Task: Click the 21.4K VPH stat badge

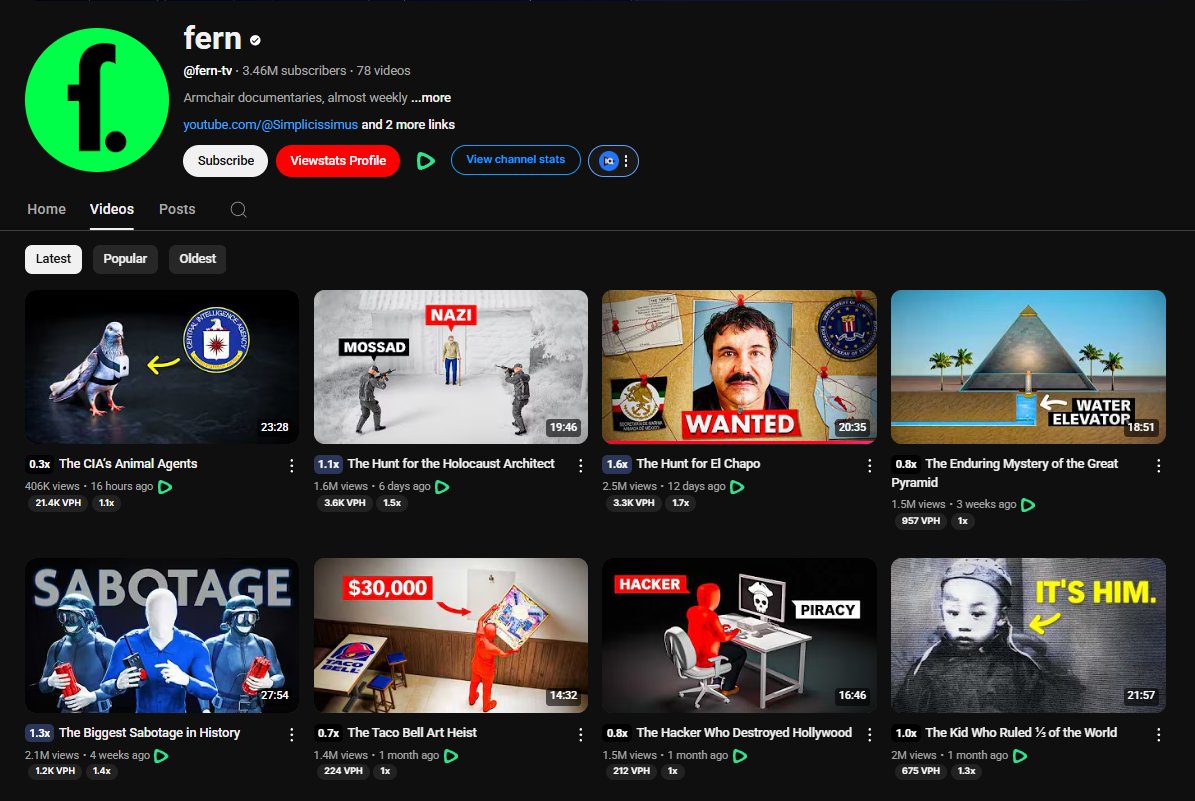Action: [58, 503]
